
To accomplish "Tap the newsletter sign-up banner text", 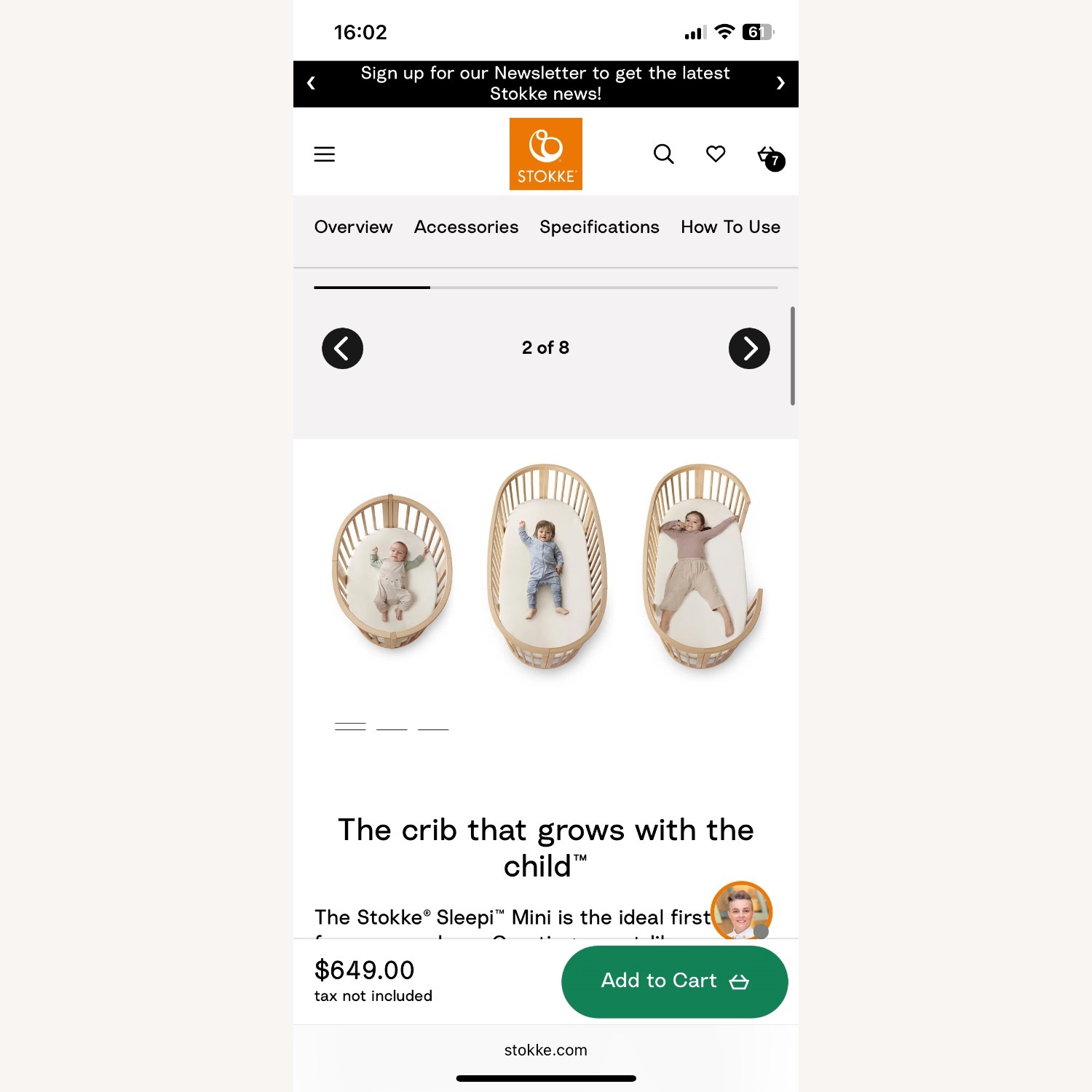I will click(545, 83).
